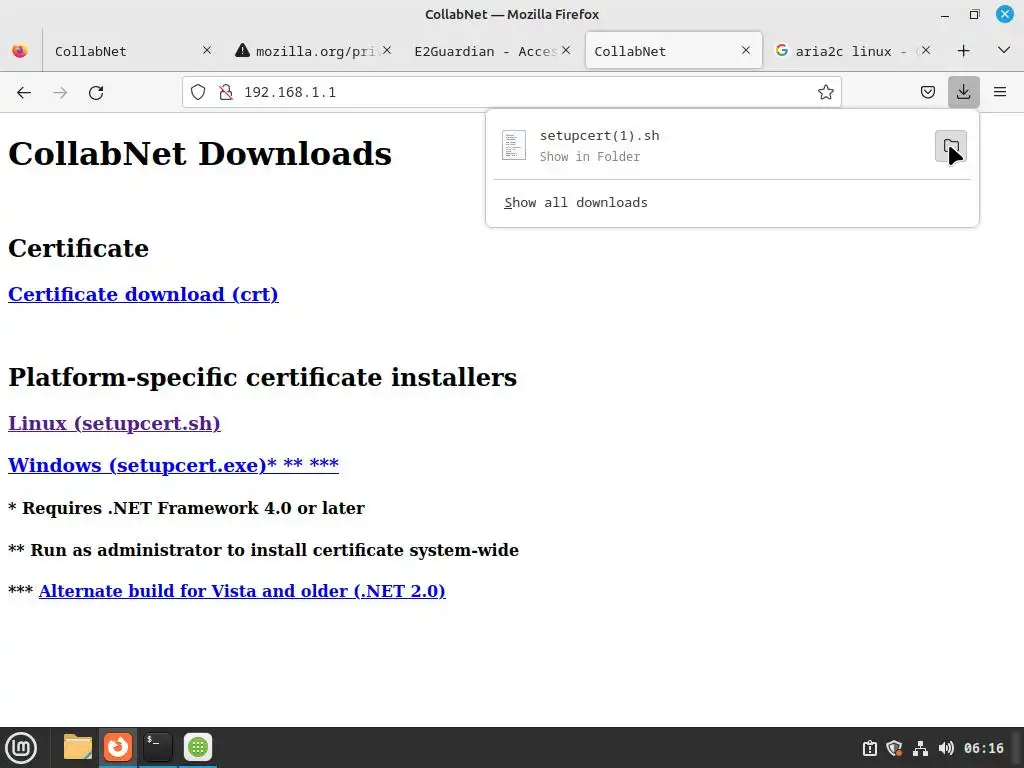Click the setupcert(1).sh file icon
This screenshot has width=1024, height=768.
pos(514,145)
